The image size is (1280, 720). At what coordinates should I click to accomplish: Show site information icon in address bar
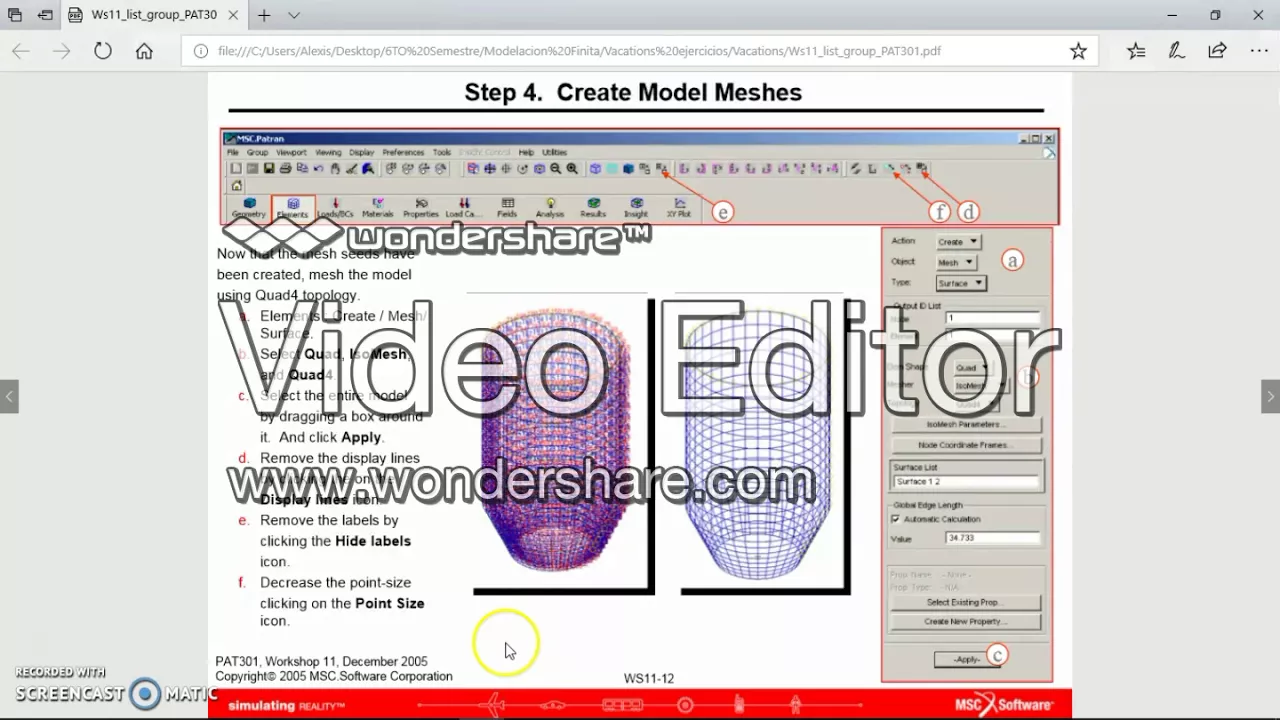coord(200,51)
